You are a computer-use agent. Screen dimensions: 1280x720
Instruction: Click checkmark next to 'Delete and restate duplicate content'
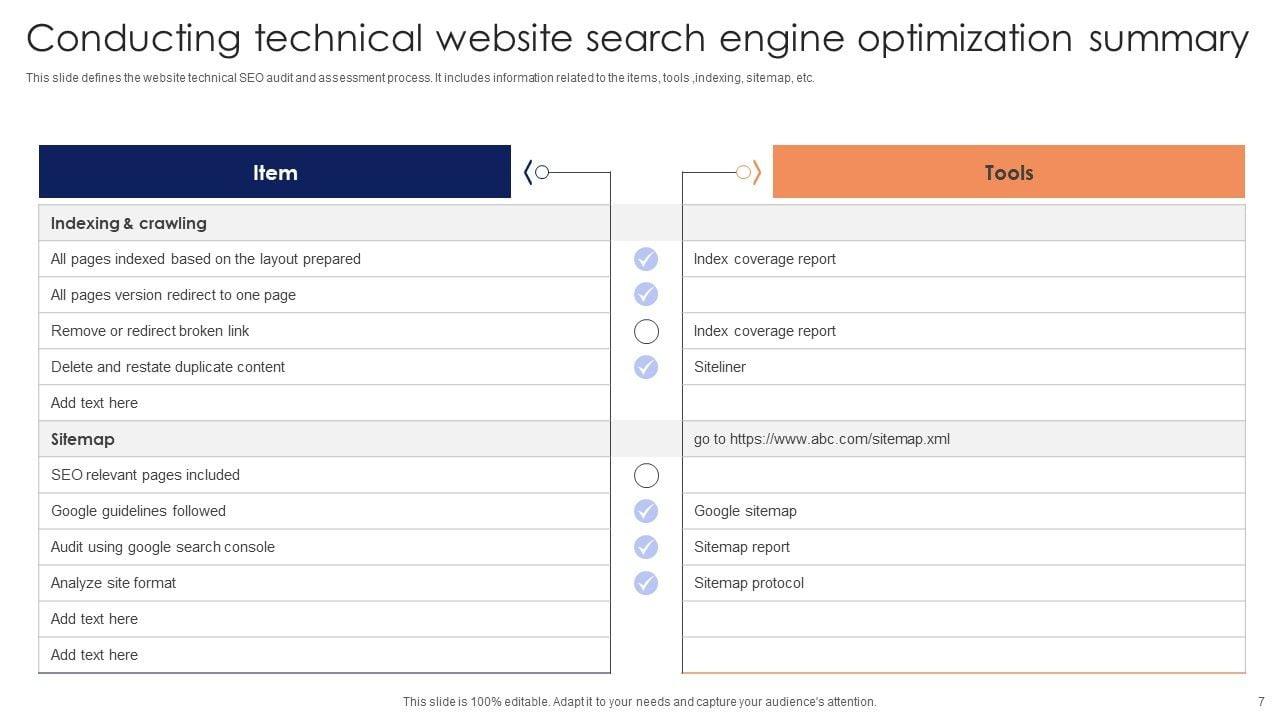(646, 367)
